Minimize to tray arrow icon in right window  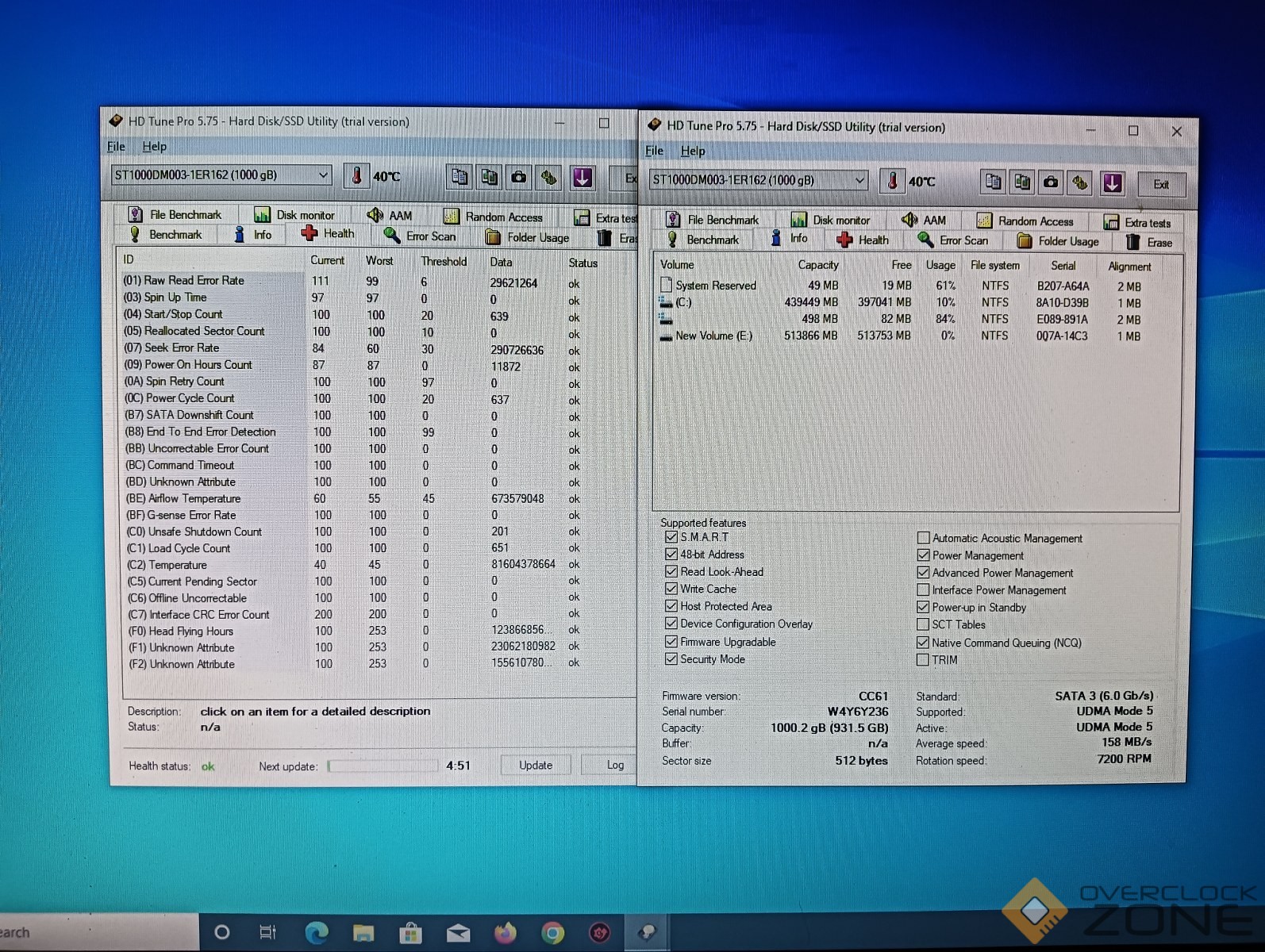[x=1112, y=183]
